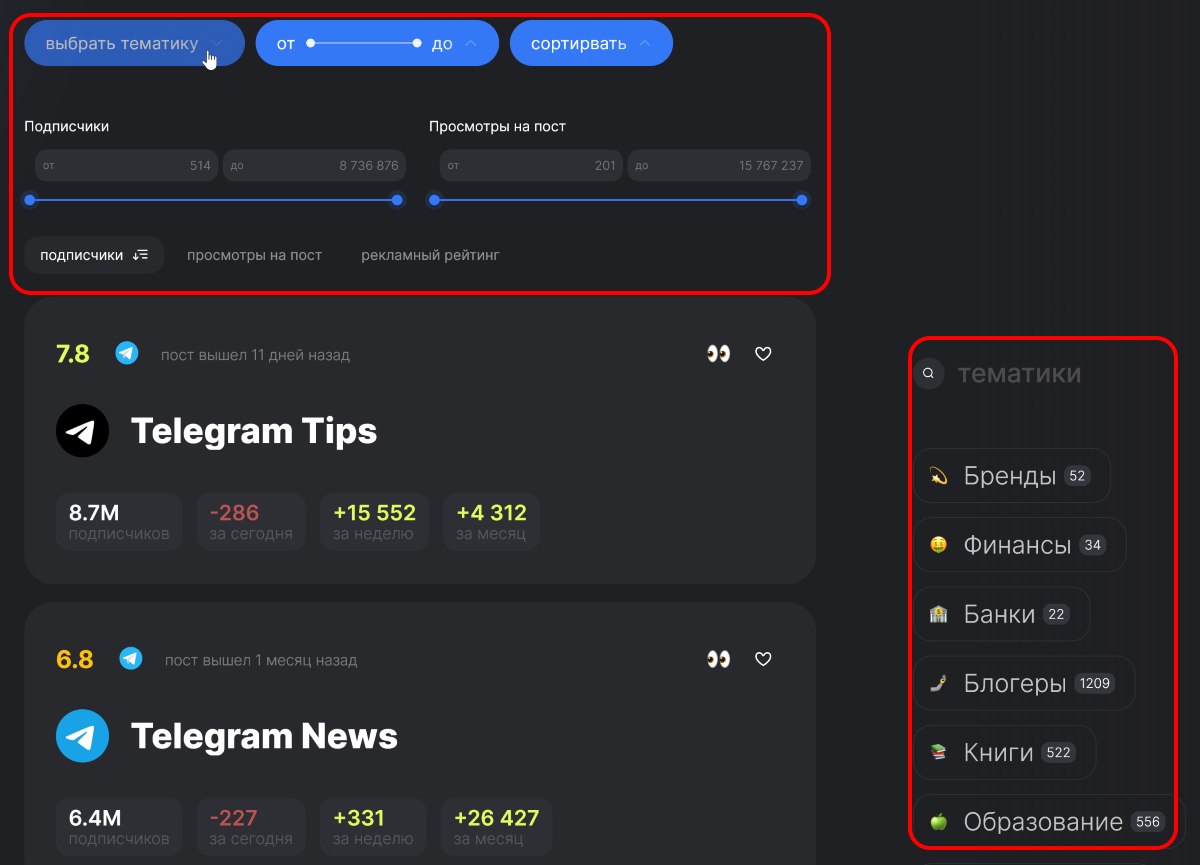Click the '8.7M подписчиков' stat
The width and height of the screenshot is (1200, 865).
point(119,522)
